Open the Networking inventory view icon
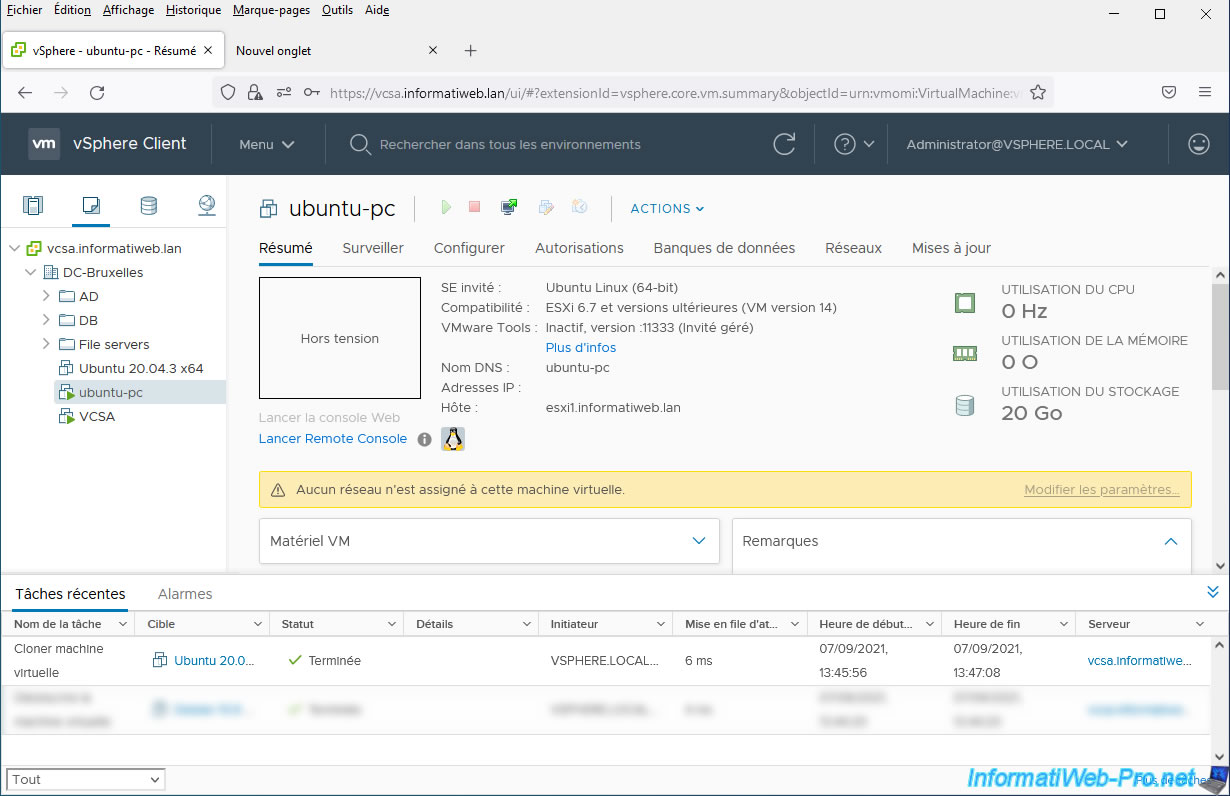This screenshot has width=1230, height=796. (207, 206)
